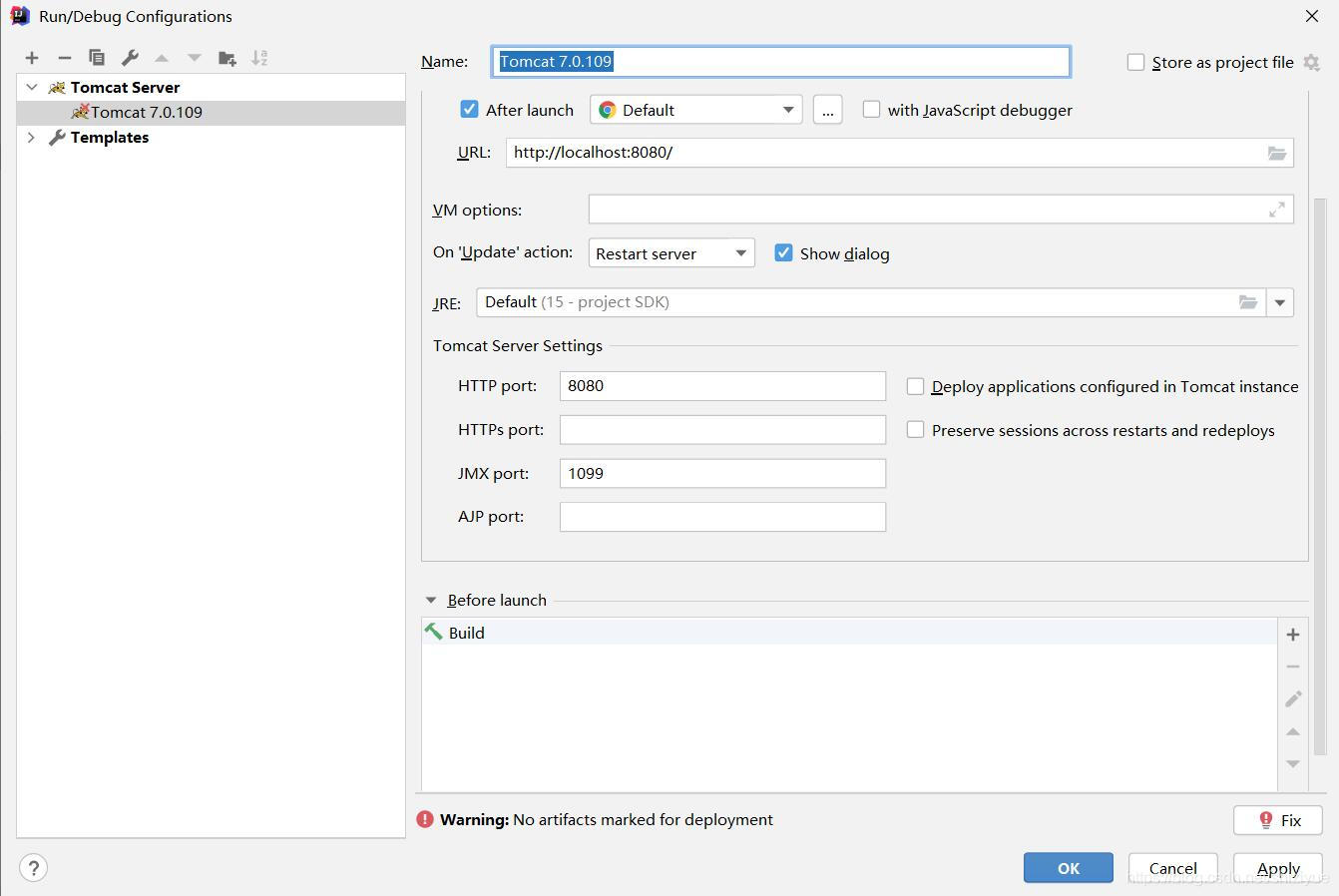Image resolution: width=1339 pixels, height=896 pixels.
Task: Click the red warning icon
Action: pyautogui.click(x=425, y=819)
